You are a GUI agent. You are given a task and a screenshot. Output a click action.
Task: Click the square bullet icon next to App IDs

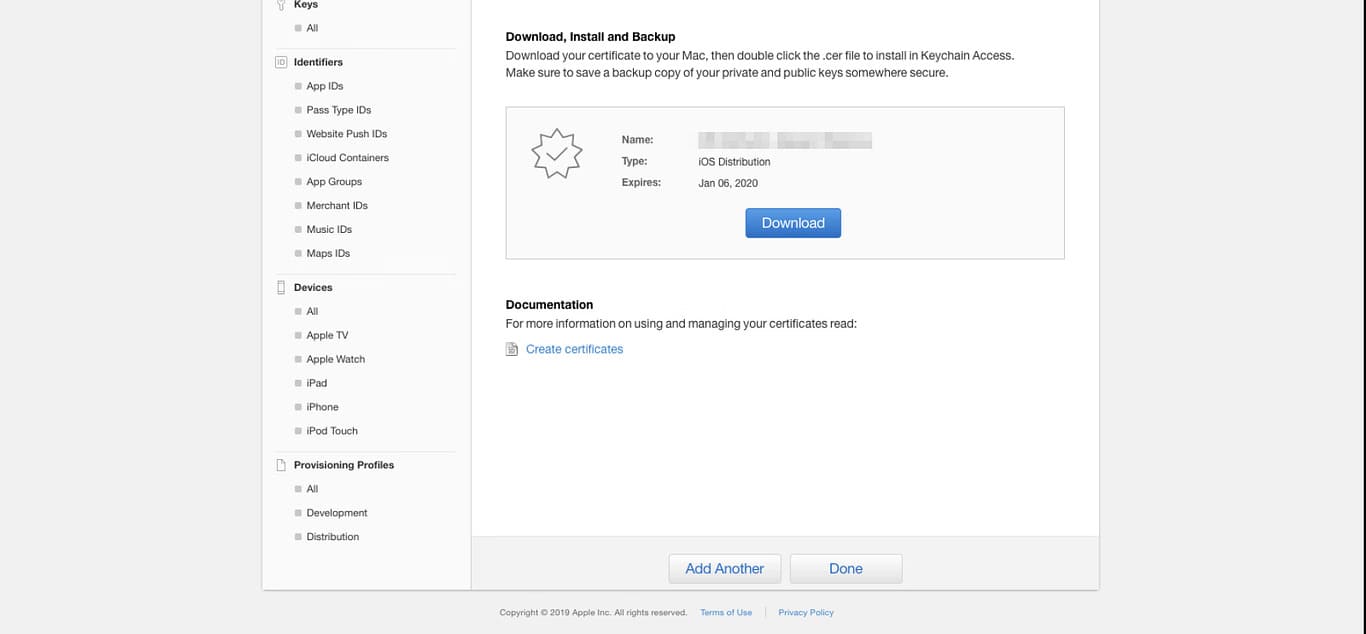pyautogui.click(x=298, y=85)
